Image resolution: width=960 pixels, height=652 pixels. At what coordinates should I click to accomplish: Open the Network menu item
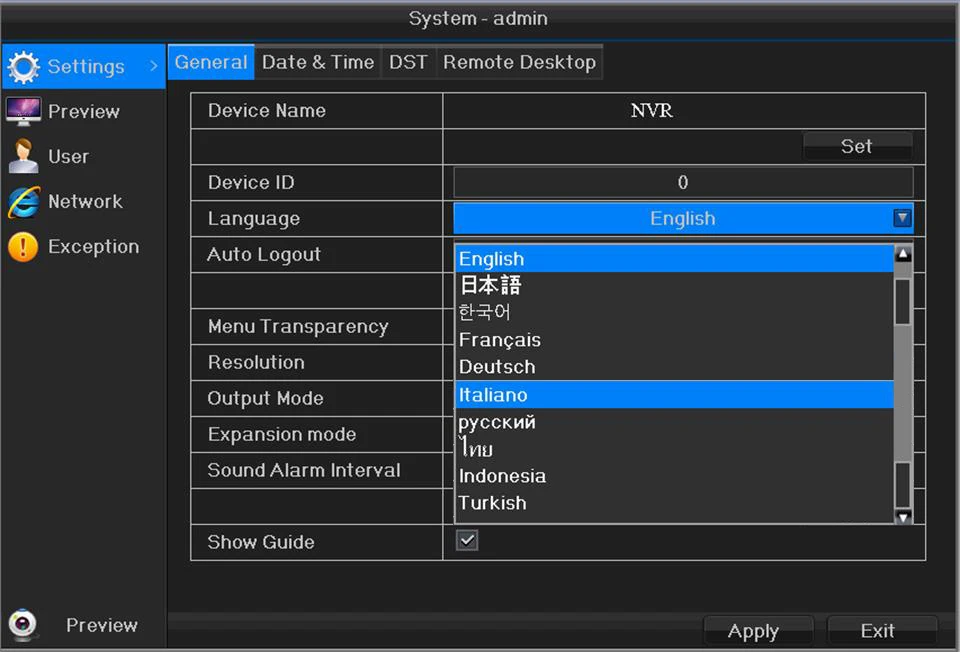[x=85, y=201]
